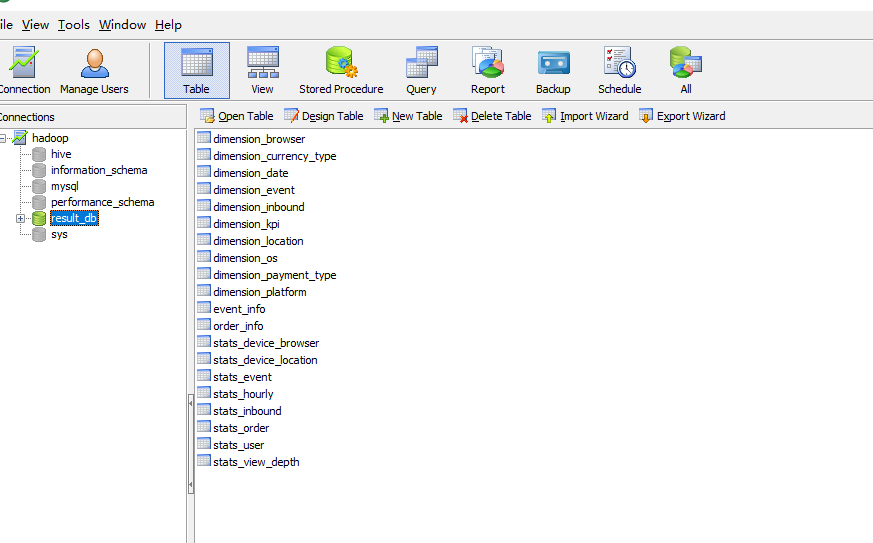Select table dimension_browser

pos(259,139)
